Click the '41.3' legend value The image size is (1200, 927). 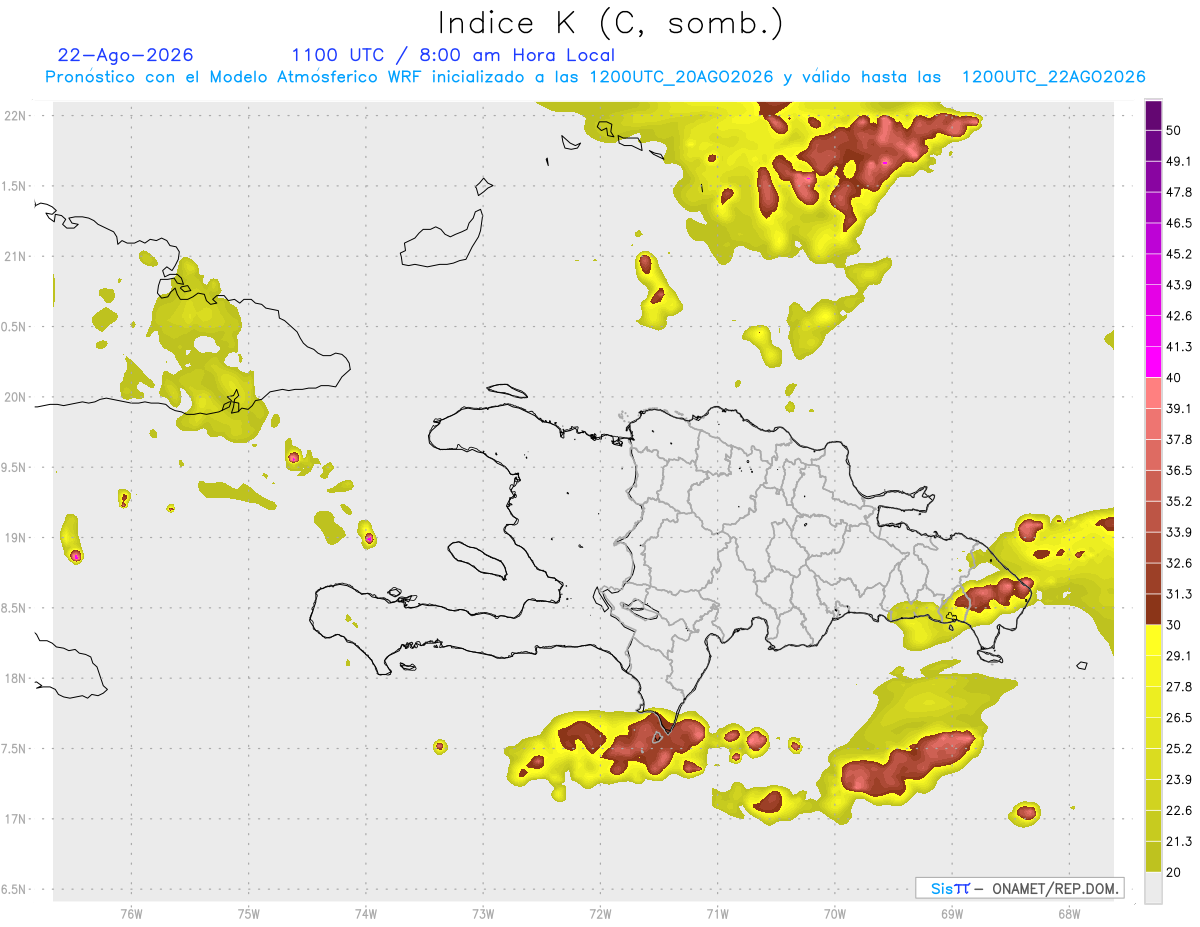tap(1179, 347)
